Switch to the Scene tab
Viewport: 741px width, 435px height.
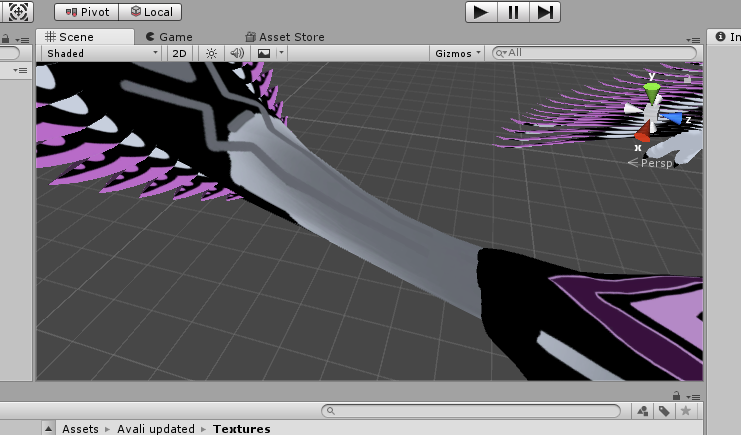tap(86, 37)
